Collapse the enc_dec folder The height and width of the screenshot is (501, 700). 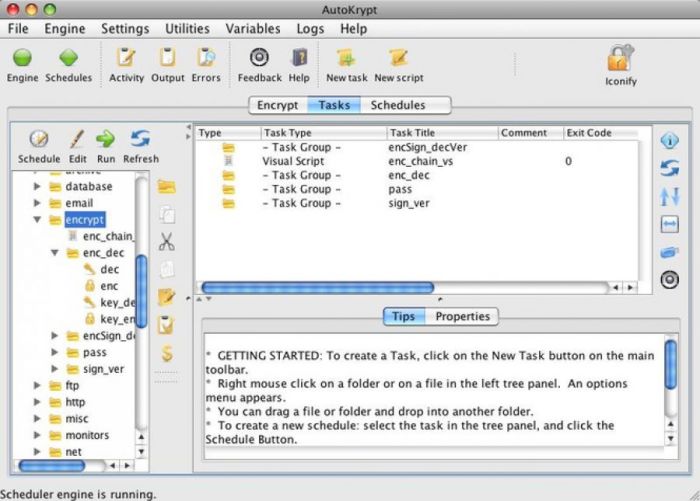click(54, 253)
